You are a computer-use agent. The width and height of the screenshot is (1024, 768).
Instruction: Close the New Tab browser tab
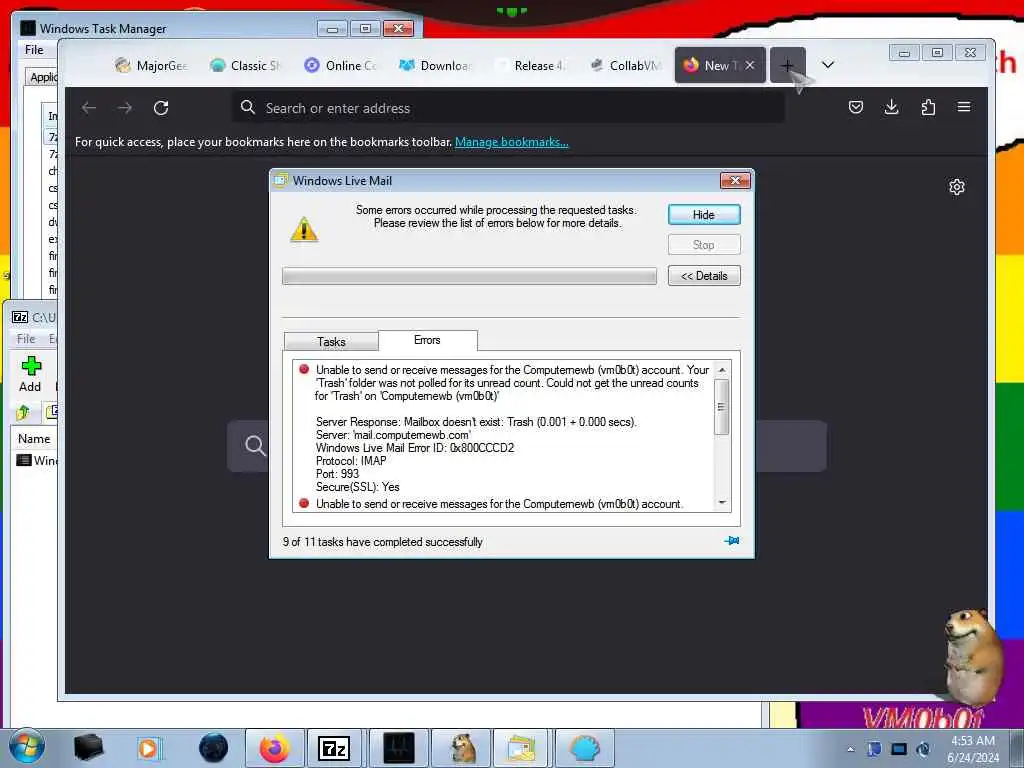pos(750,65)
